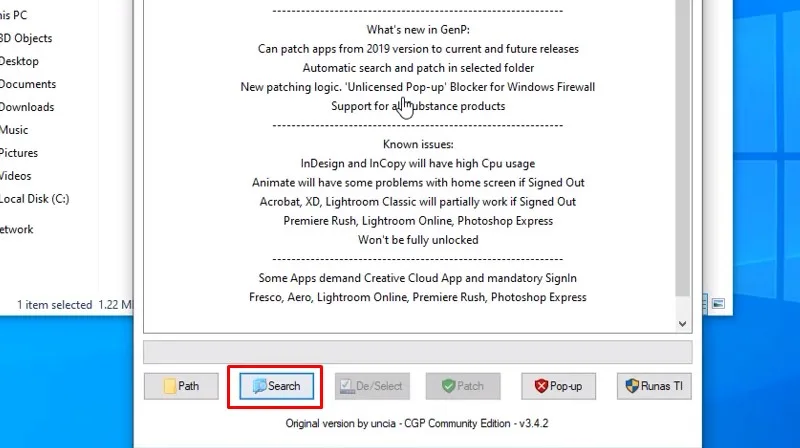Click the Patch button with green shield

463,386
